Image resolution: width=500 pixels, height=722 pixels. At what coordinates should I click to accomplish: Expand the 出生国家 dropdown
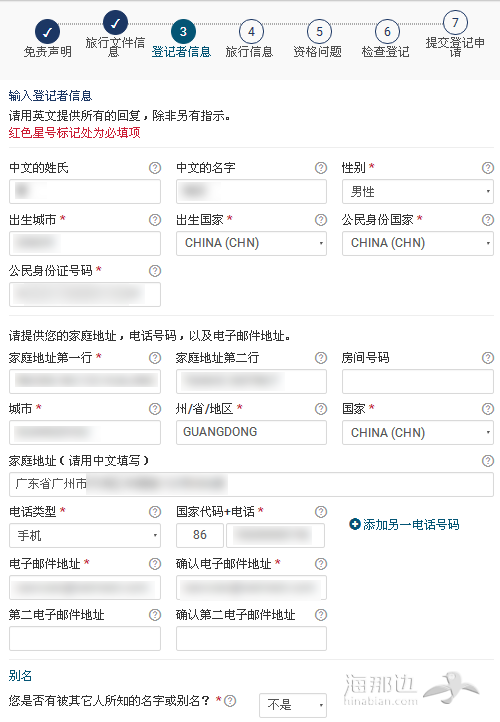pyautogui.click(x=251, y=243)
